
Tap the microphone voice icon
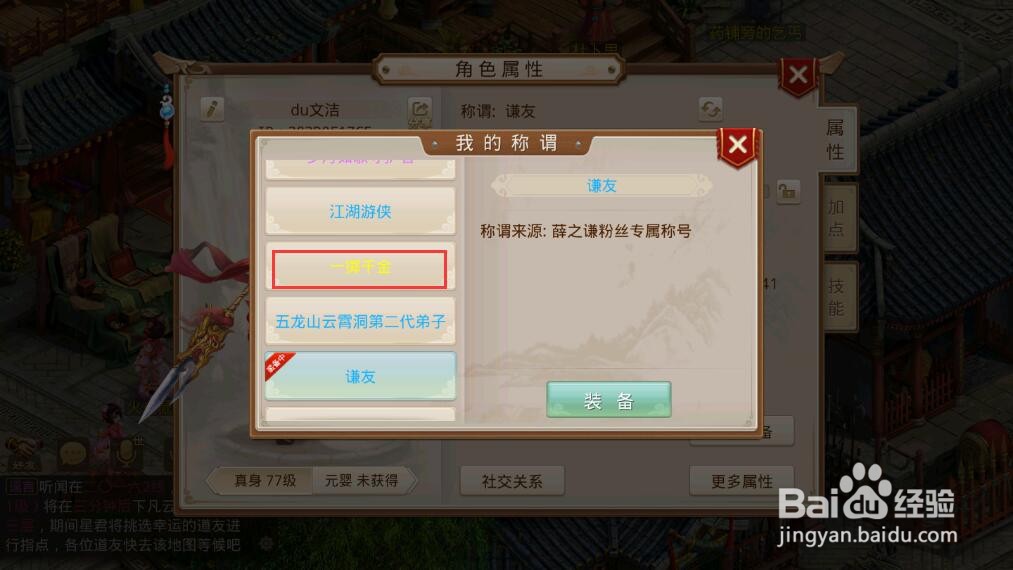[x=125, y=454]
